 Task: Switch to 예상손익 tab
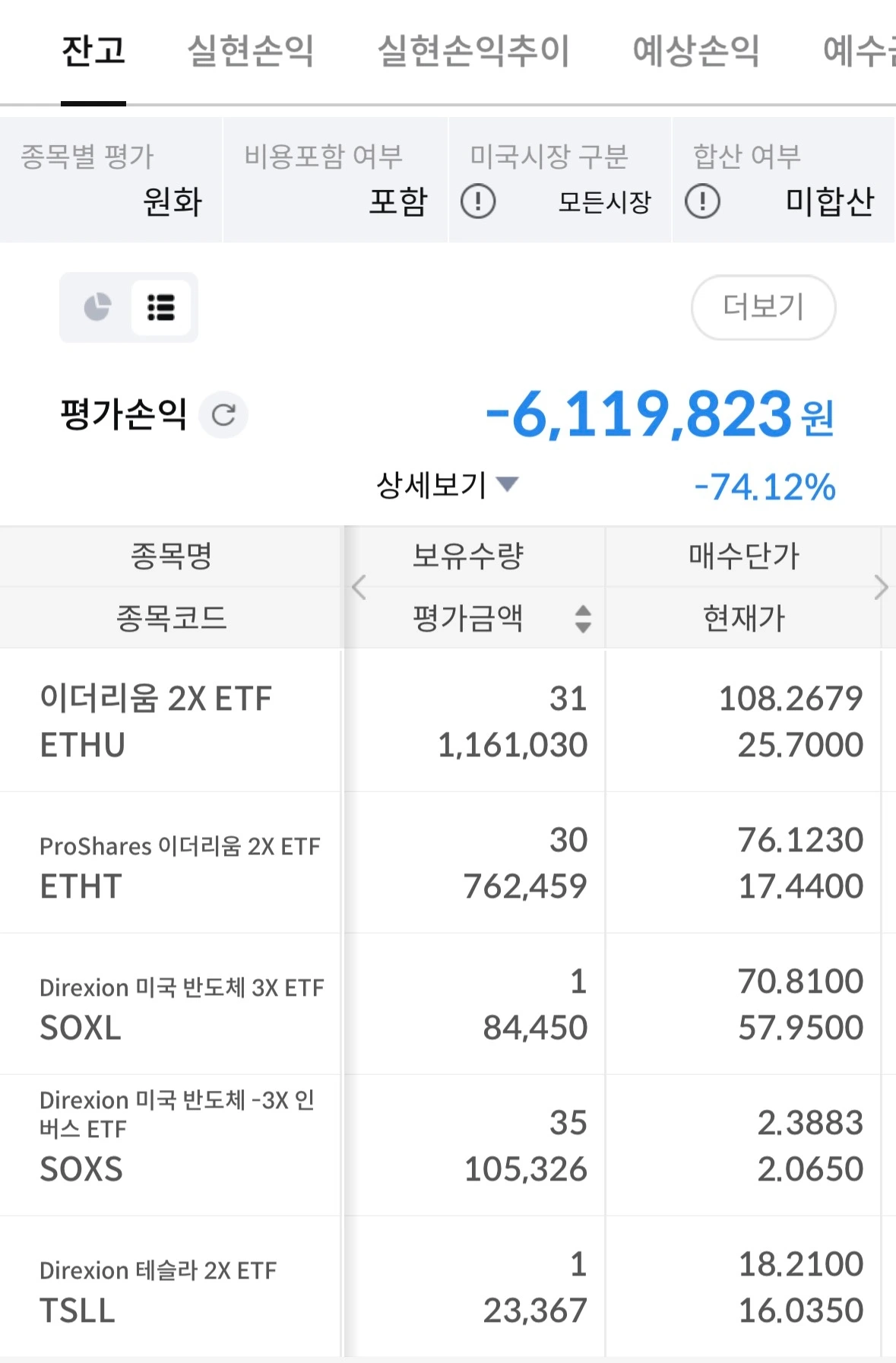pos(695,52)
